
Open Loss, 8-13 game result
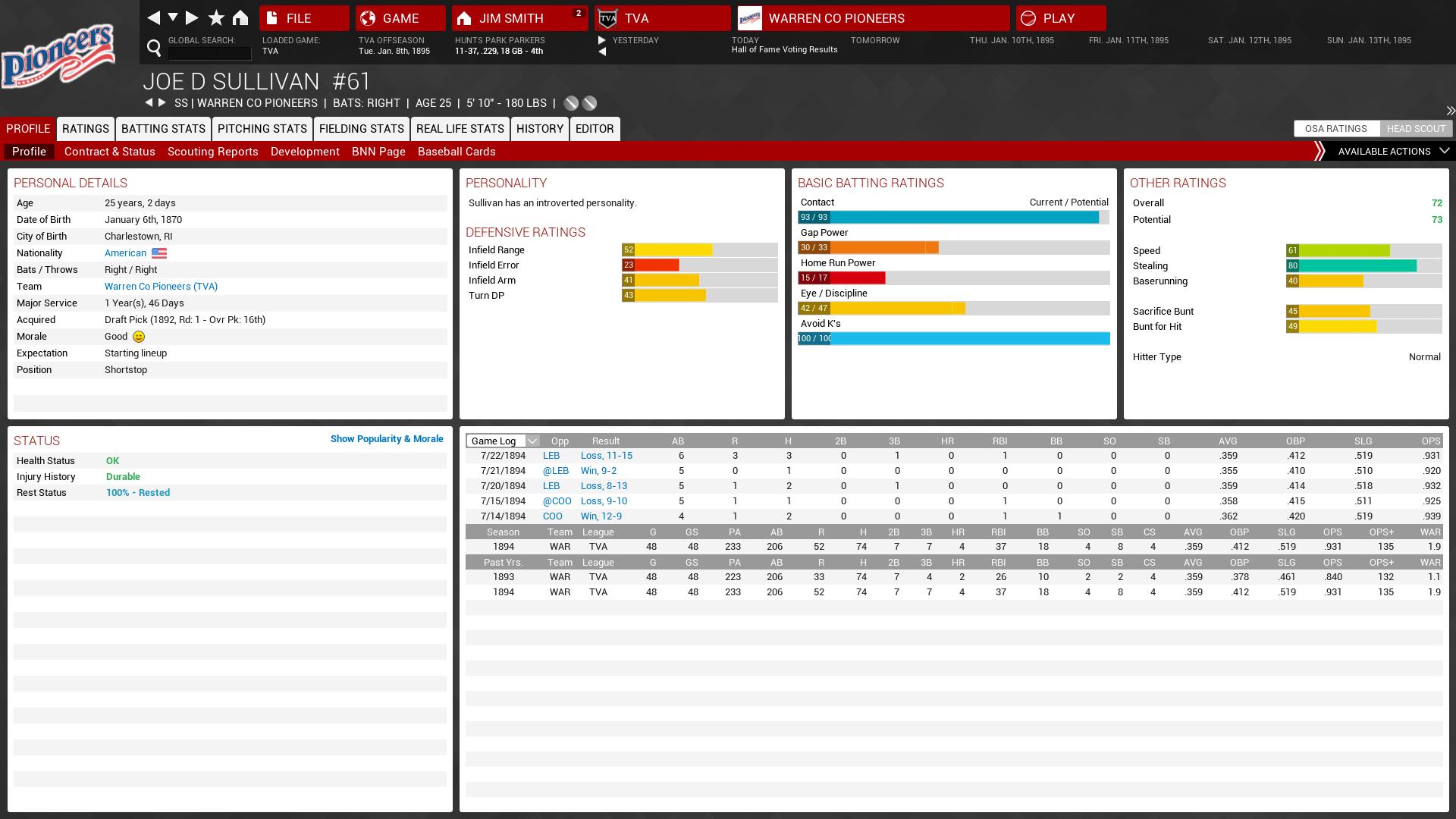(604, 486)
